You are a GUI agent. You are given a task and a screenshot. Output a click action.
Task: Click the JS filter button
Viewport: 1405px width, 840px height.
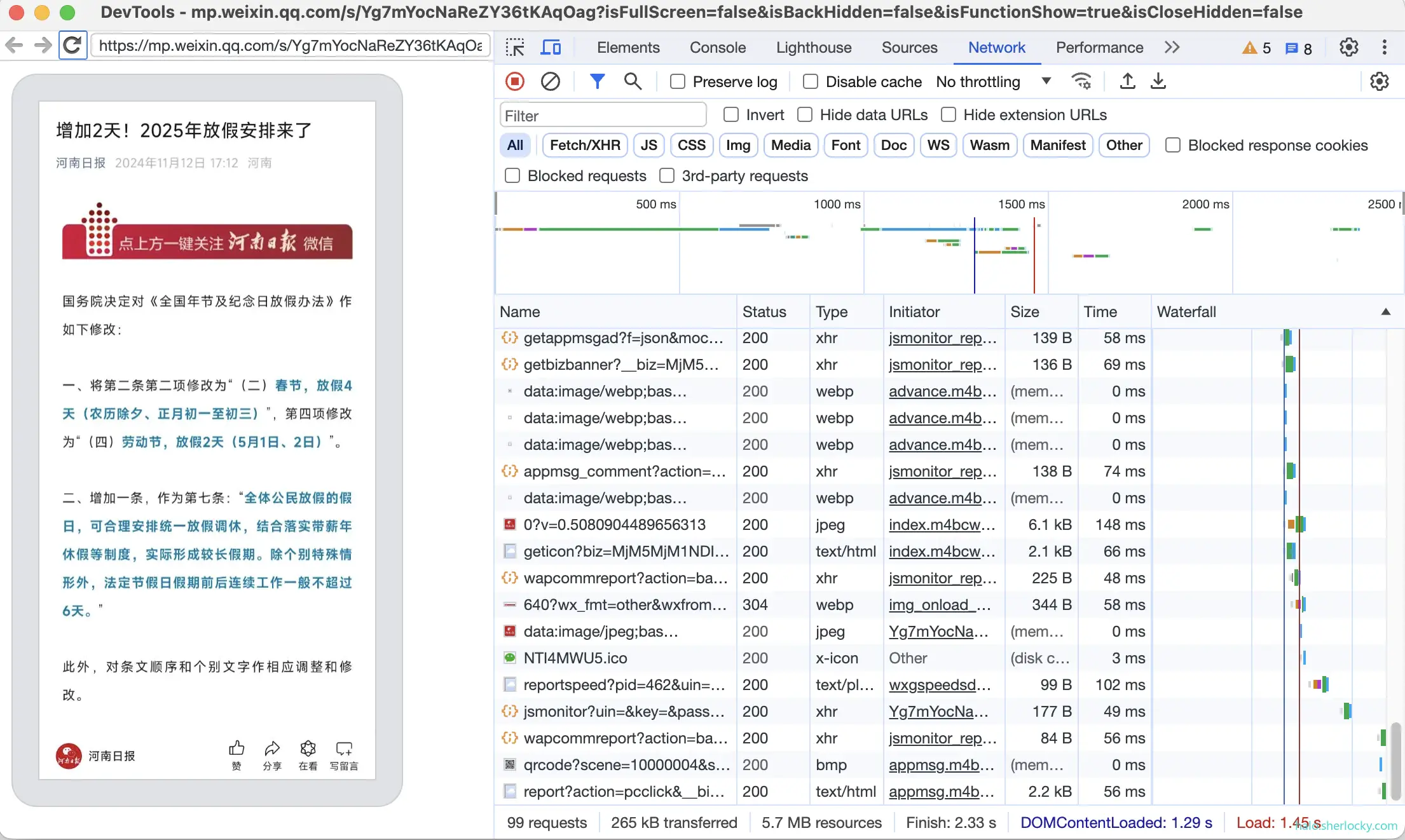(x=649, y=145)
